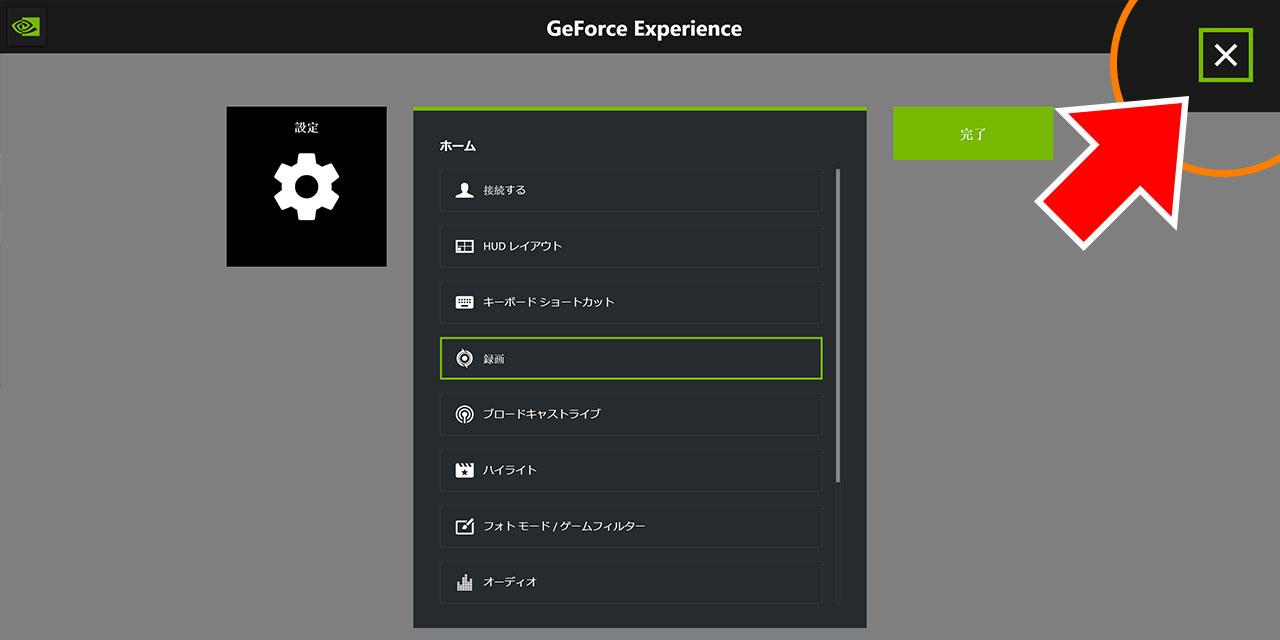Click the 完了 button
This screenshot has width=1280, height=640.
(973, 133)
